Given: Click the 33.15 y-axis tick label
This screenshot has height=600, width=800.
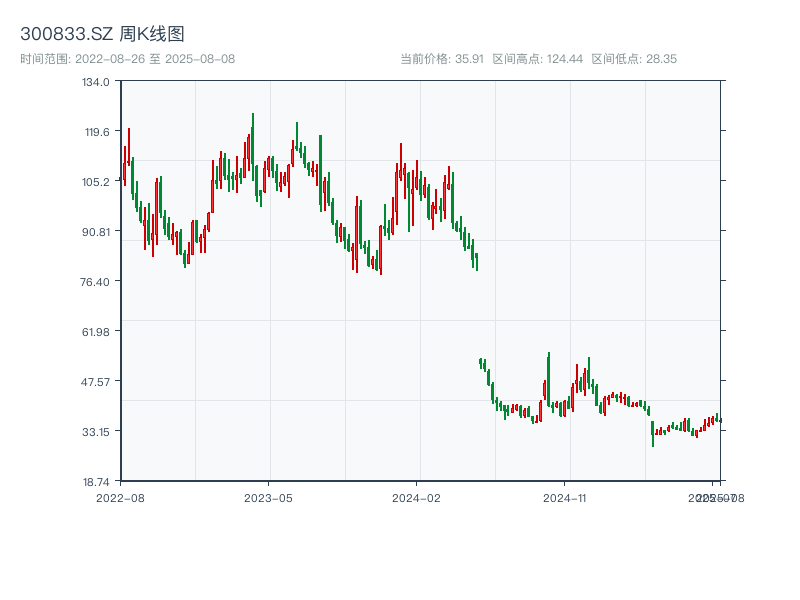Looking at the screenshot, I should point(96,432).
